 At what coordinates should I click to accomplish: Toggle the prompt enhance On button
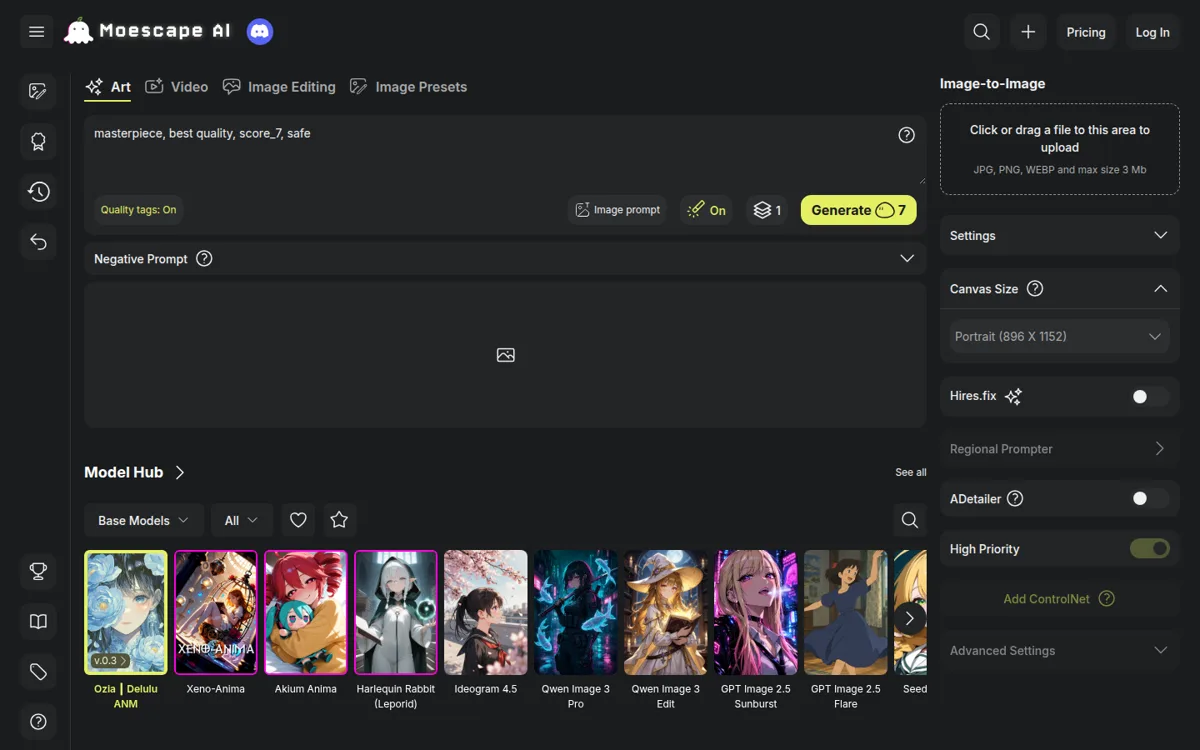click(x=706, y=210)
